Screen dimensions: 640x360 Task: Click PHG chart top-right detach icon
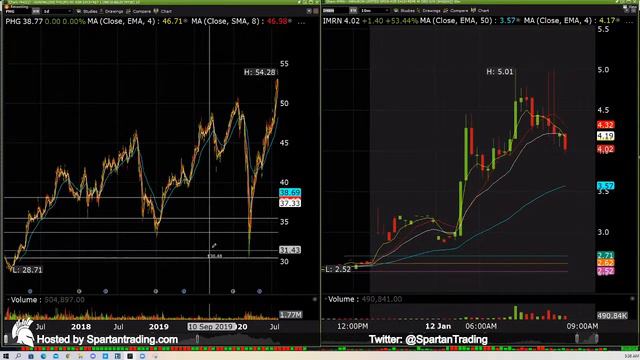(x=309, y=11)
